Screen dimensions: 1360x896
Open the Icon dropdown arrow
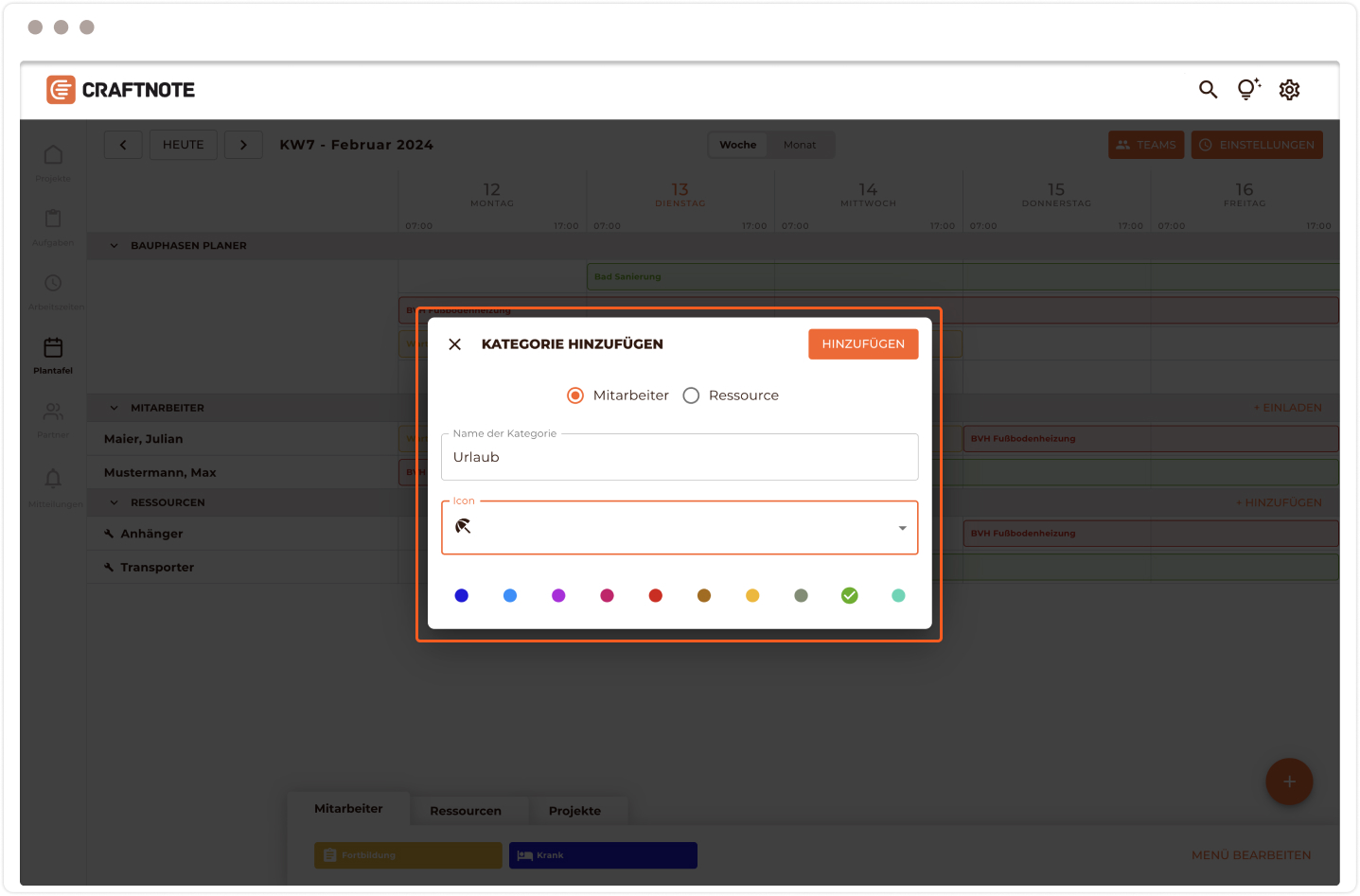[902, 528]
